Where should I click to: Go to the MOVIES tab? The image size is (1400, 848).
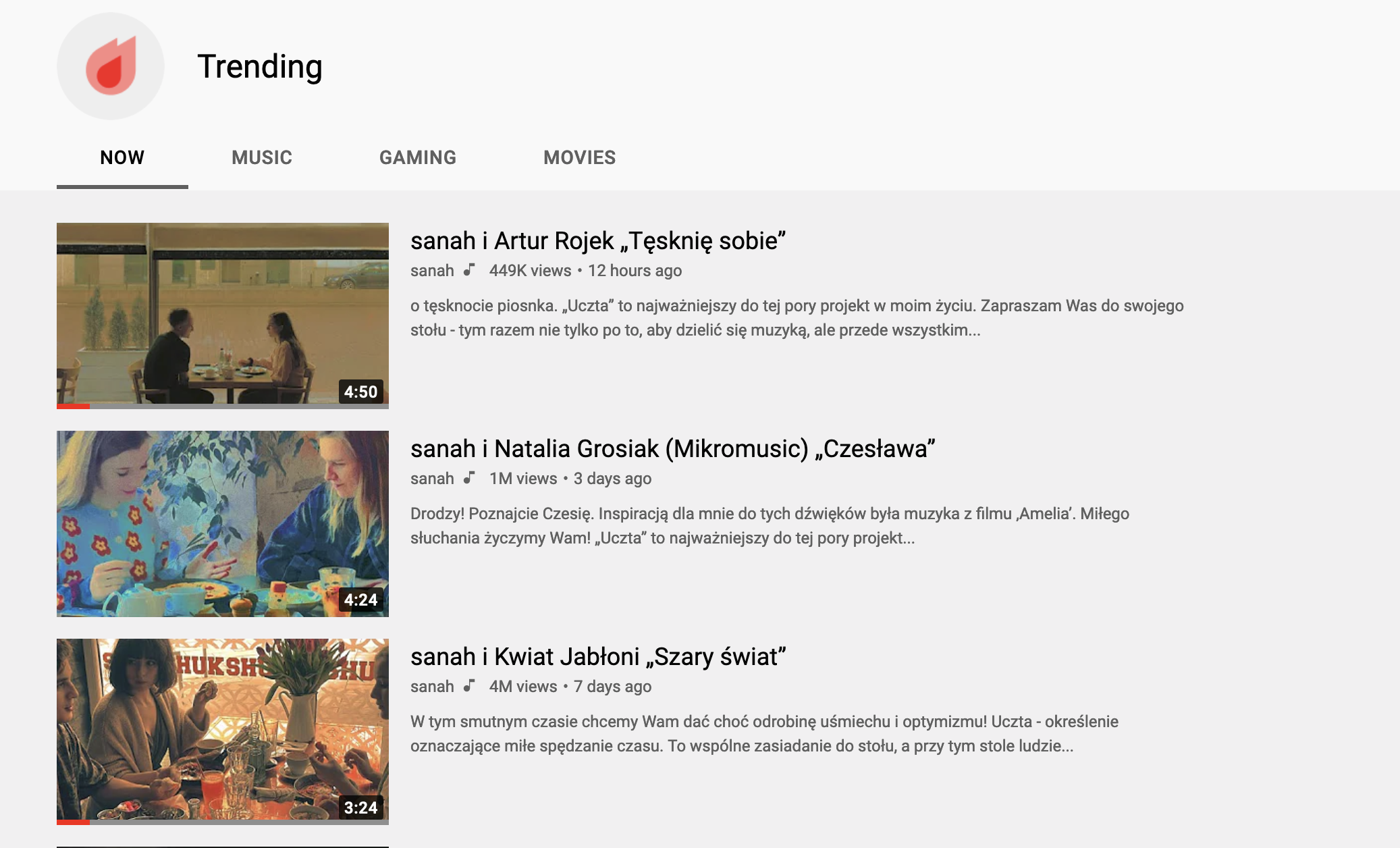click(580, 157)
